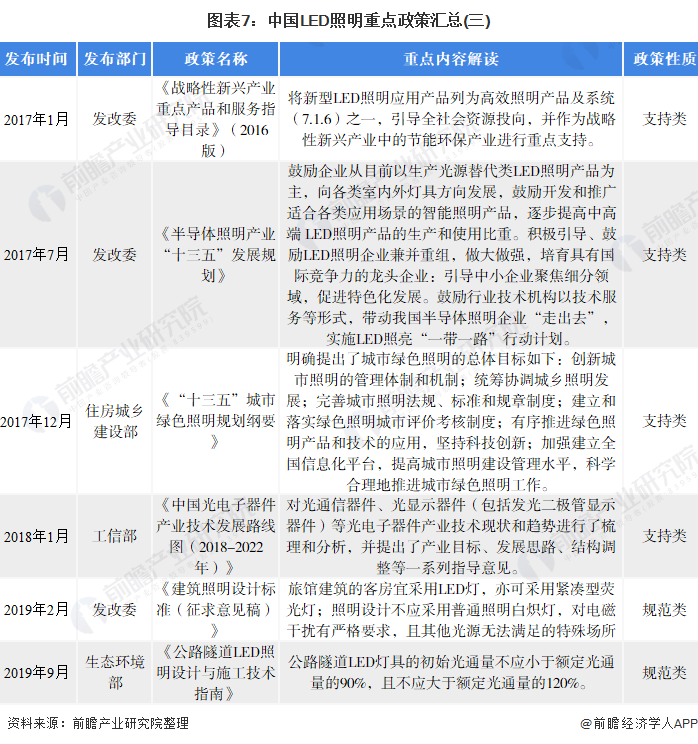Click the 生态环境部 department cell
Viewport: 698px width, 744px height.
(116, 672)
